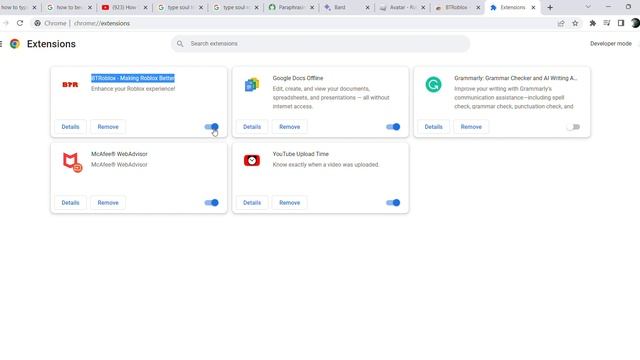Screen dimensions: 640x360
Task: Click the BTRoblox extension icon
Action: tap(70, 84)
